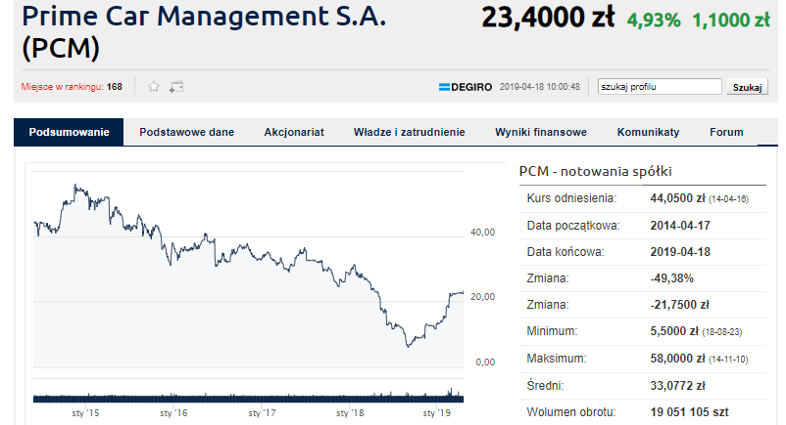The image size is (786, 425).
Task: Select the Podsumowanie tab
Action: pos(69,132)
